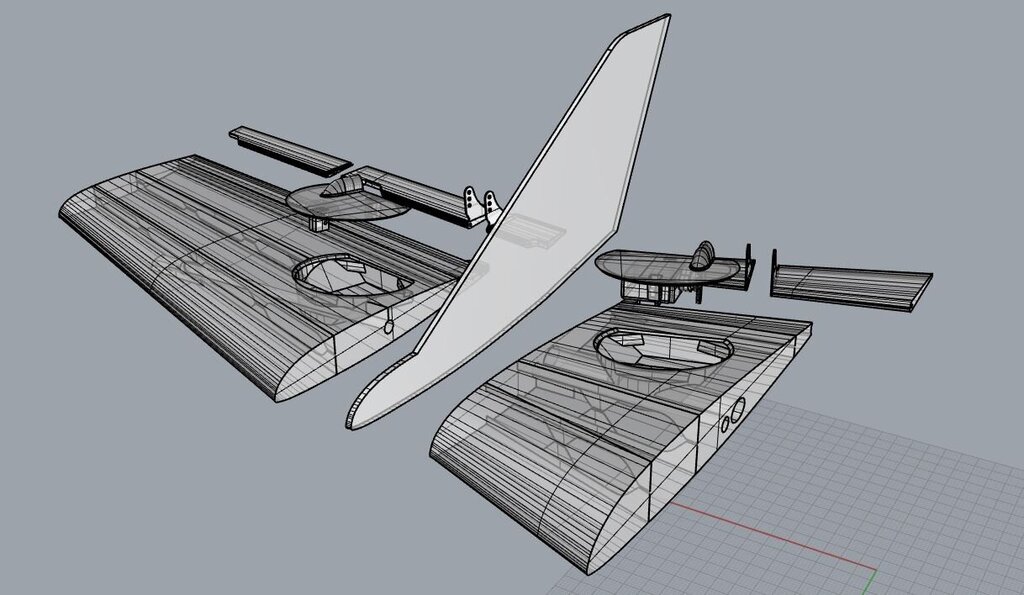Screen dimensions: 1024x595
Task: Select the detached flat strip at upper left
Action: pyautogui.click(x=290, y=147)
